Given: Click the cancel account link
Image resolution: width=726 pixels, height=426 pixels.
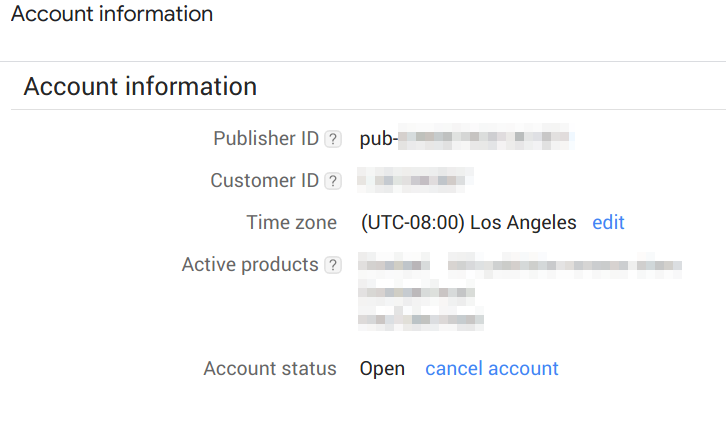Looking at the screenshot, I should [492, 369].
